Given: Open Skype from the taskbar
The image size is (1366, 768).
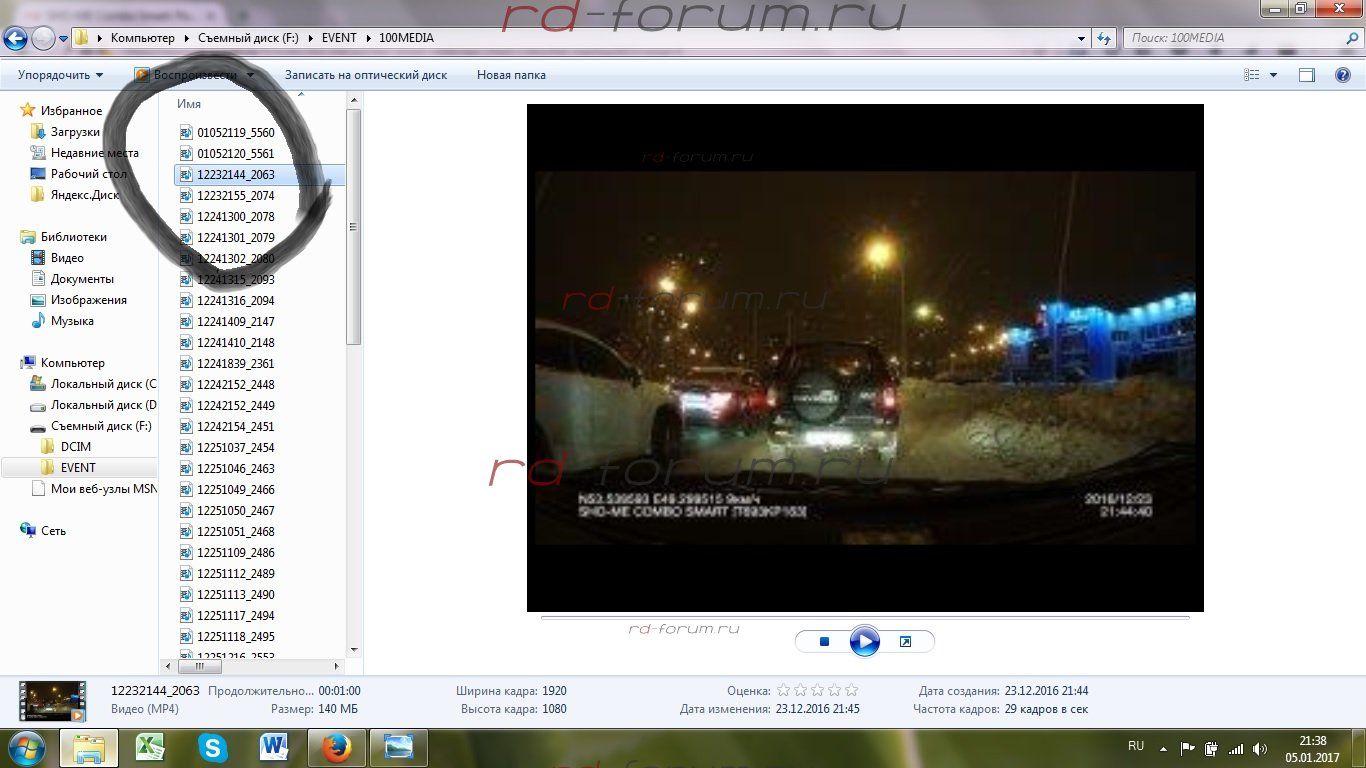Looking at the screenshot, I should [212, 748].
